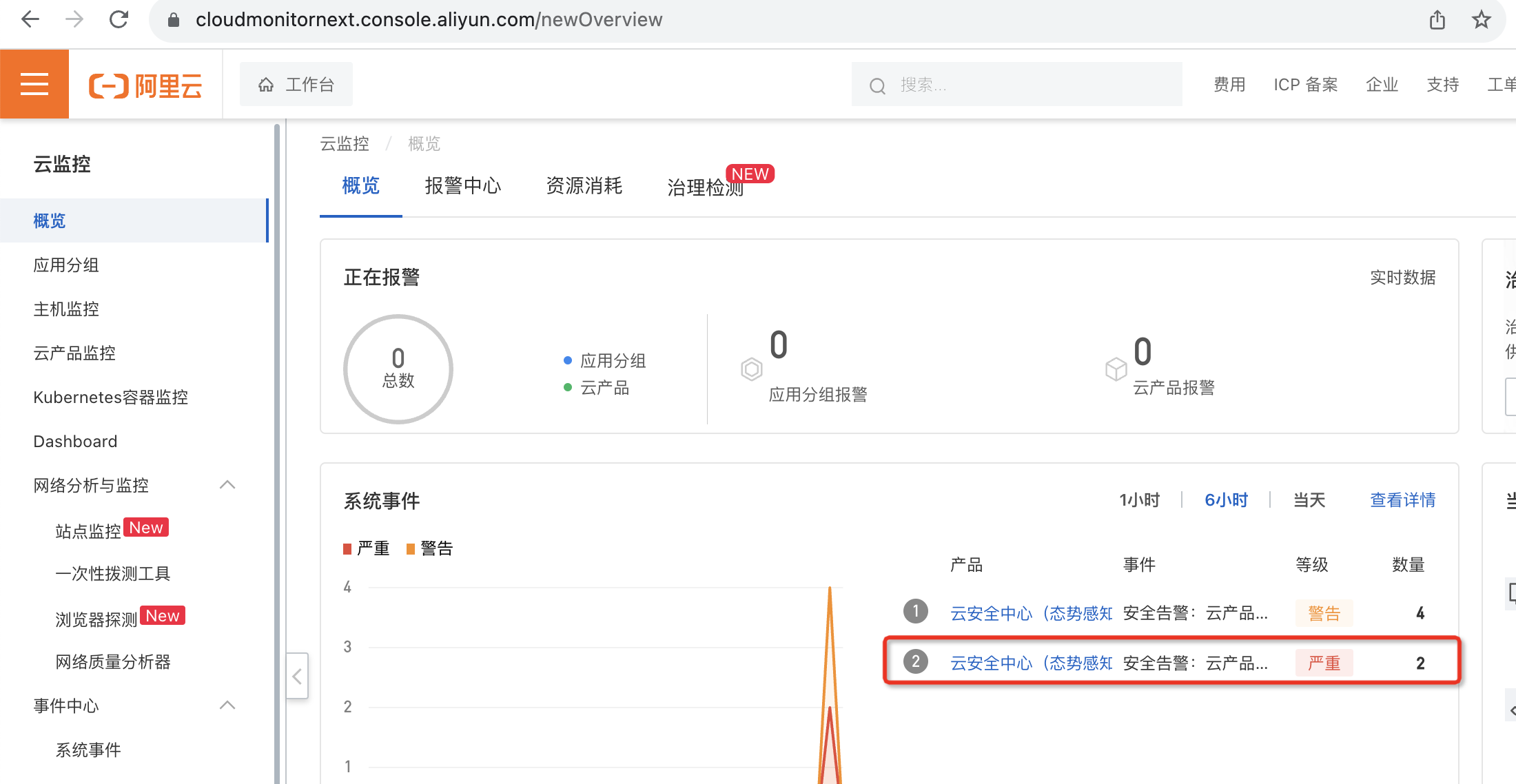Click the browser reload icon
This screenshot has height=784, width=1516.
(x=119, y=19)
